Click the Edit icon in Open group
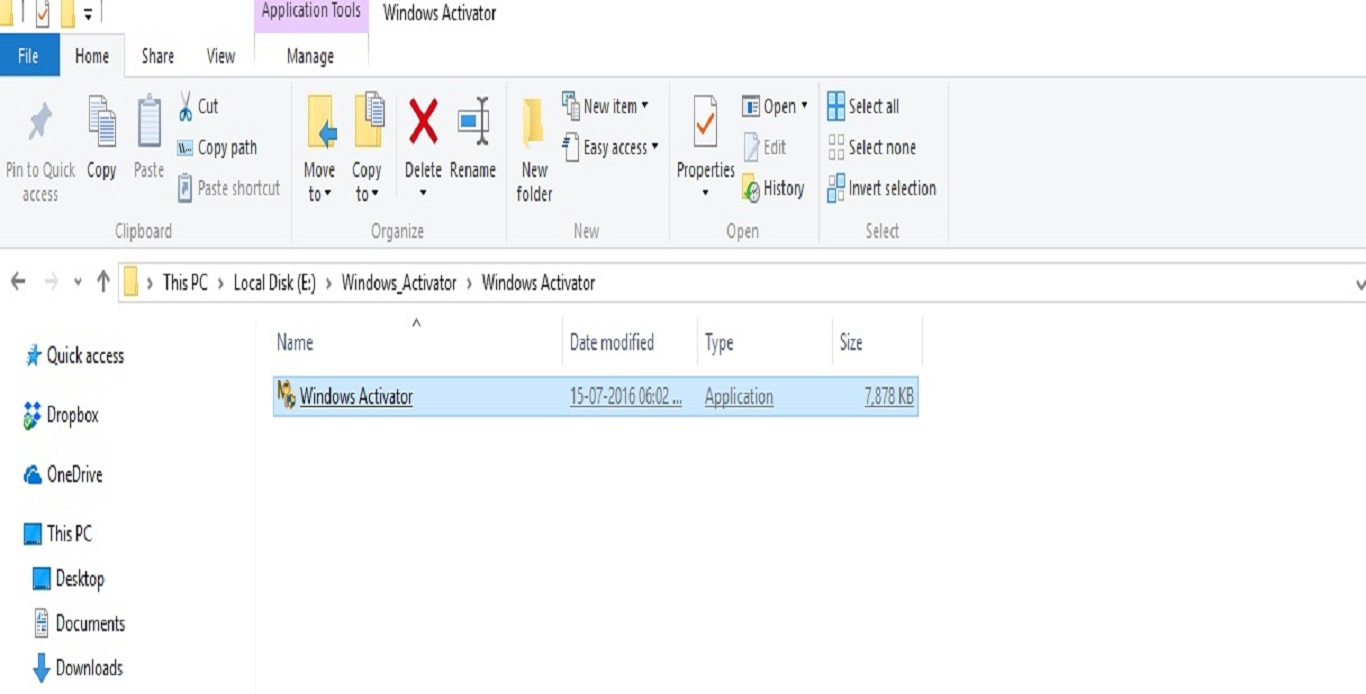Image resolution: width=1366 pixels, height=694 pixels. 752,148
